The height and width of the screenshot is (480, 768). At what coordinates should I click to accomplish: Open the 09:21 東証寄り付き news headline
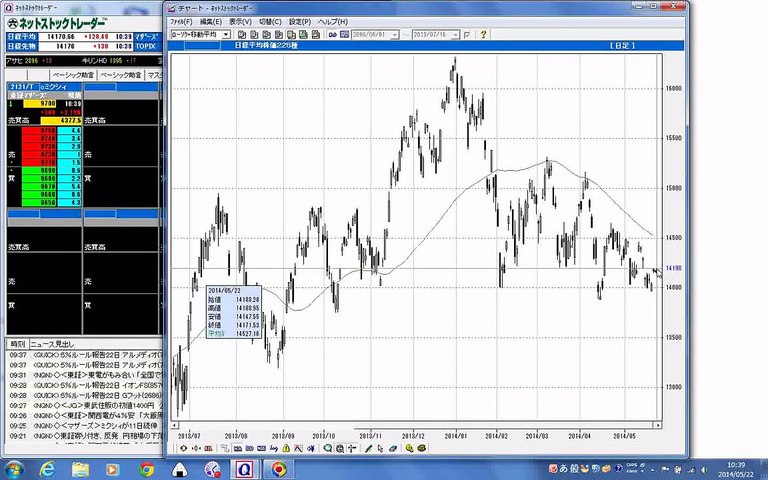coord(84,435)
